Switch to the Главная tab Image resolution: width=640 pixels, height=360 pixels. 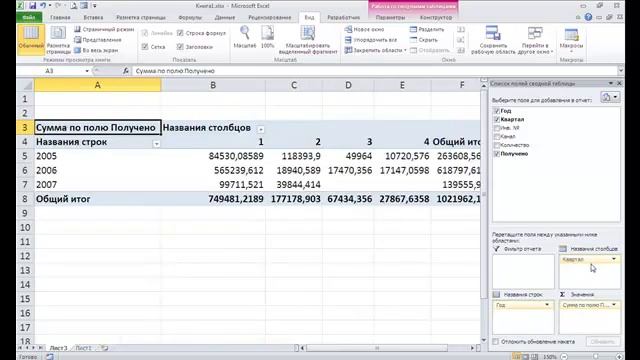(60, 18)
